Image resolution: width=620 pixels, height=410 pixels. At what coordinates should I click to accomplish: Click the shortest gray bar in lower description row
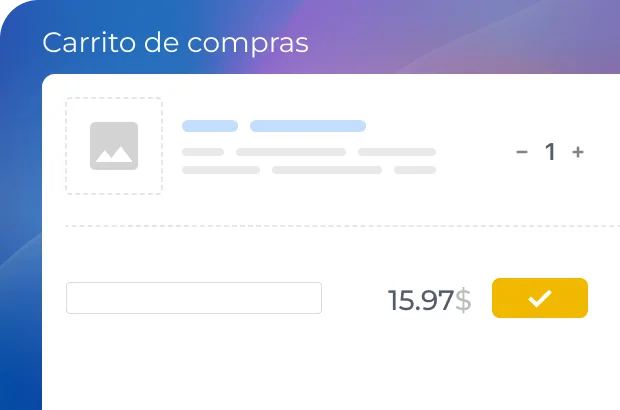414,170
